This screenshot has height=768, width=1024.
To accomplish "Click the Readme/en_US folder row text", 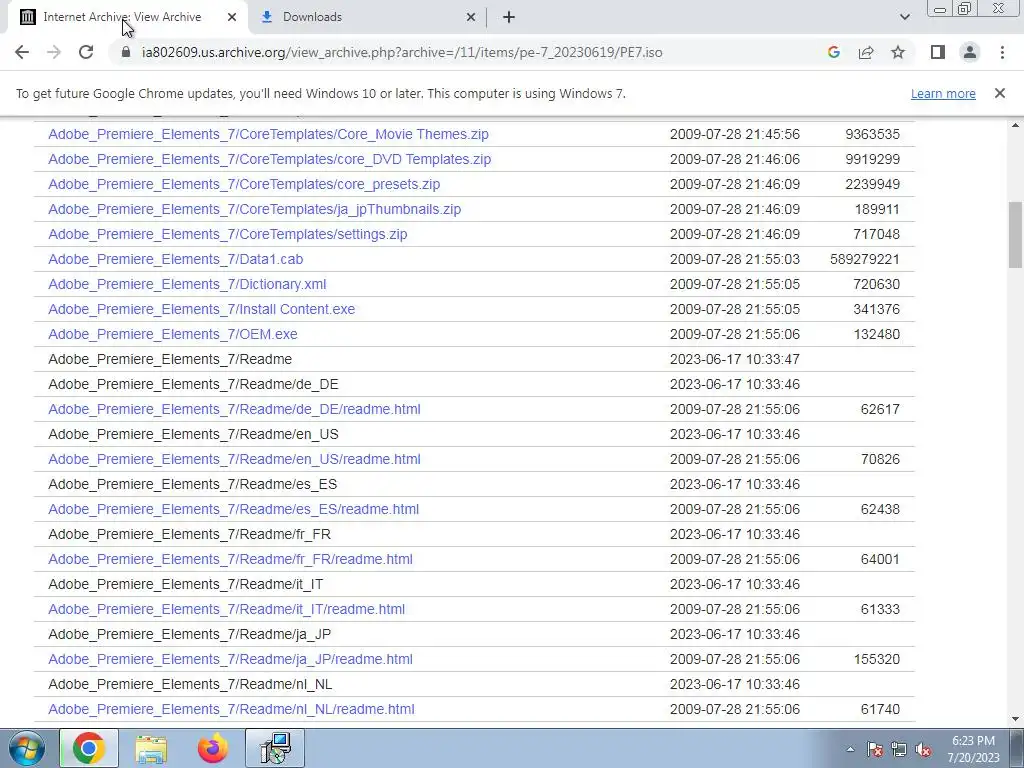I will point(193,434).
